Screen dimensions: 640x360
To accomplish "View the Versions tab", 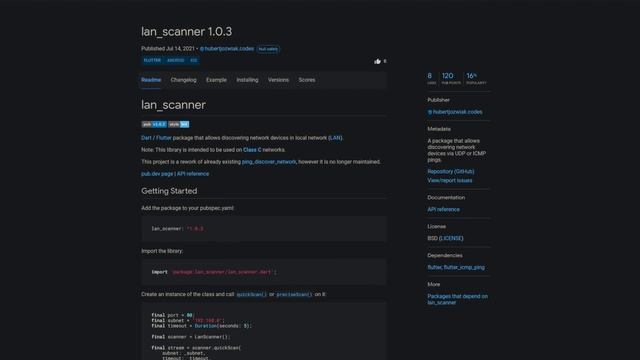I will (x=278, y=80).
